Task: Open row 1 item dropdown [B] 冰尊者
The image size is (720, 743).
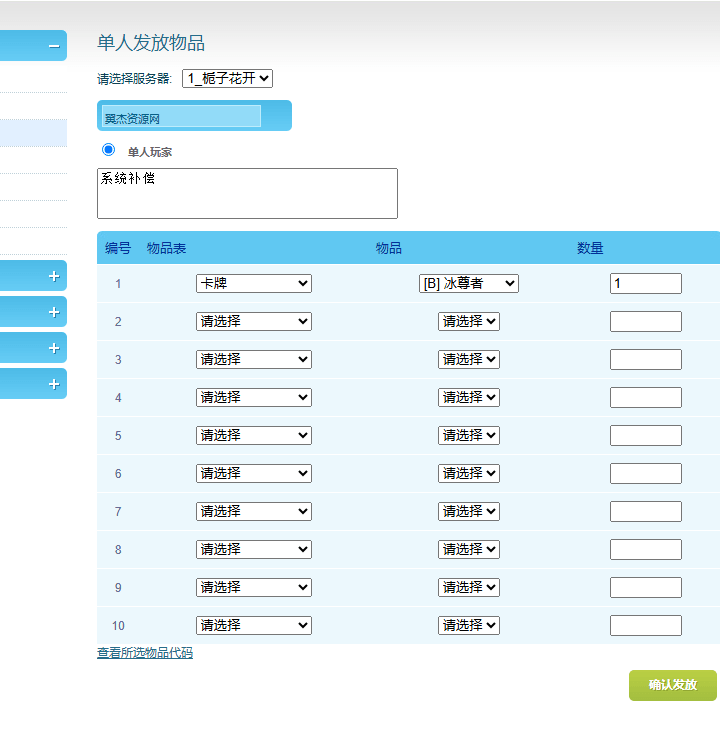Action: (x=469, y=283)
